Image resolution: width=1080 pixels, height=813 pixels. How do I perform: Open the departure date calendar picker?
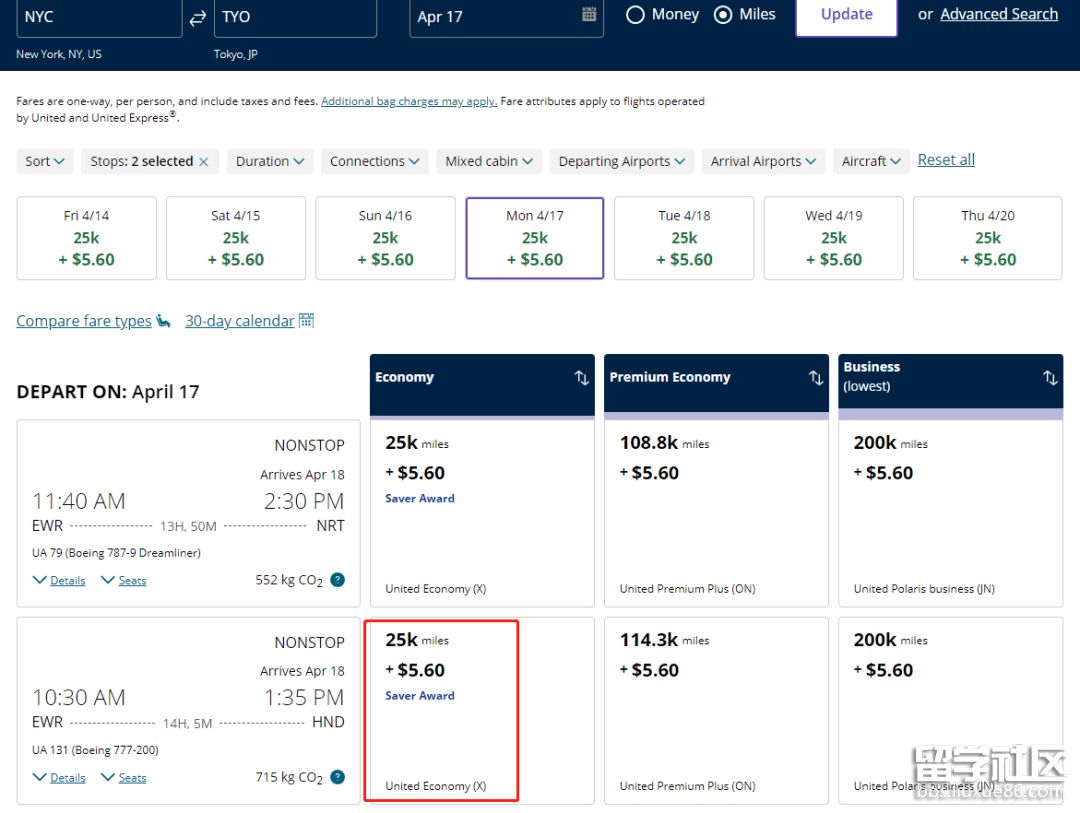pyautogui.click(x=589, y=14)
